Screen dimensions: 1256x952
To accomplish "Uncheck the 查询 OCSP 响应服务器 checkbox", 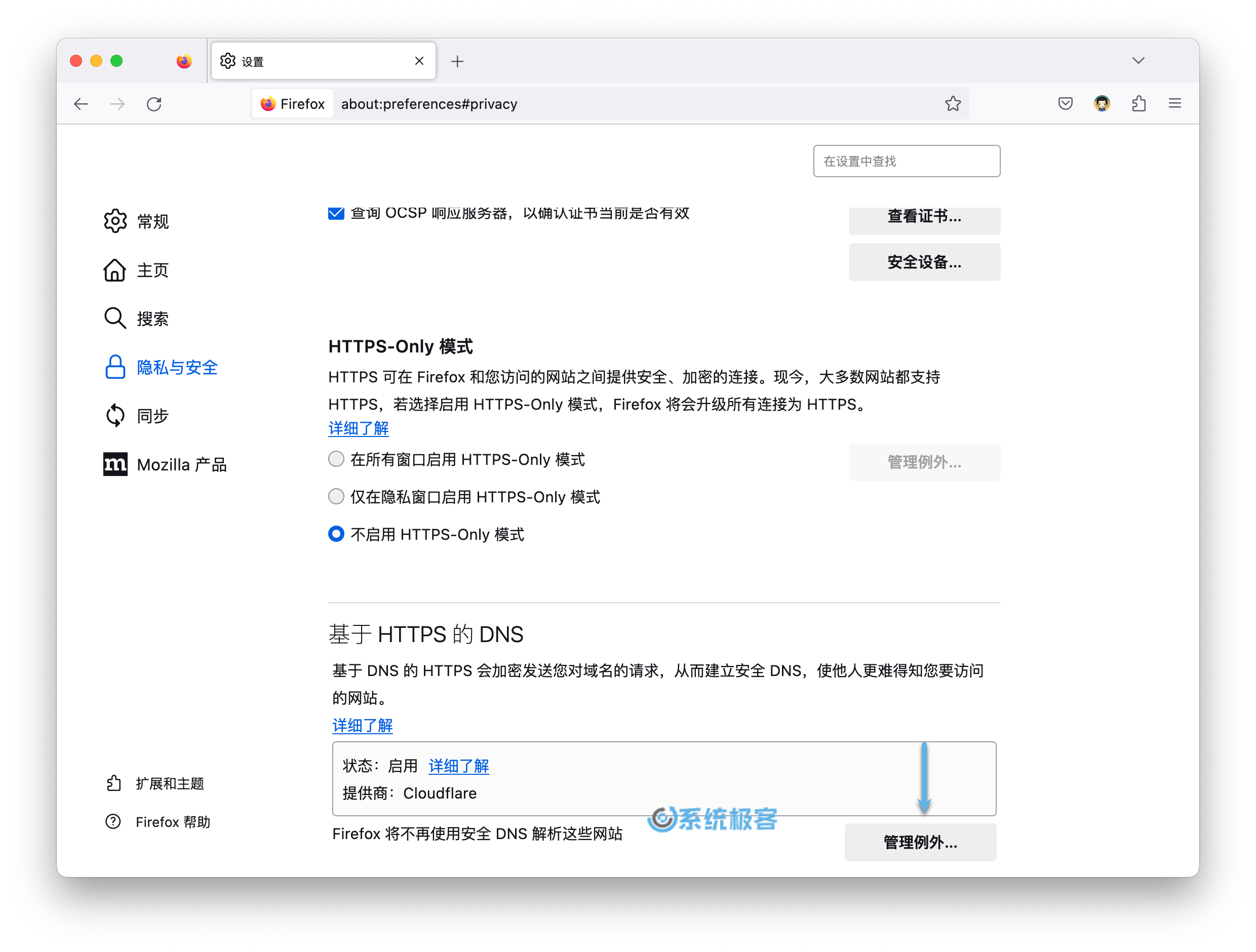I will click(336, 214).
